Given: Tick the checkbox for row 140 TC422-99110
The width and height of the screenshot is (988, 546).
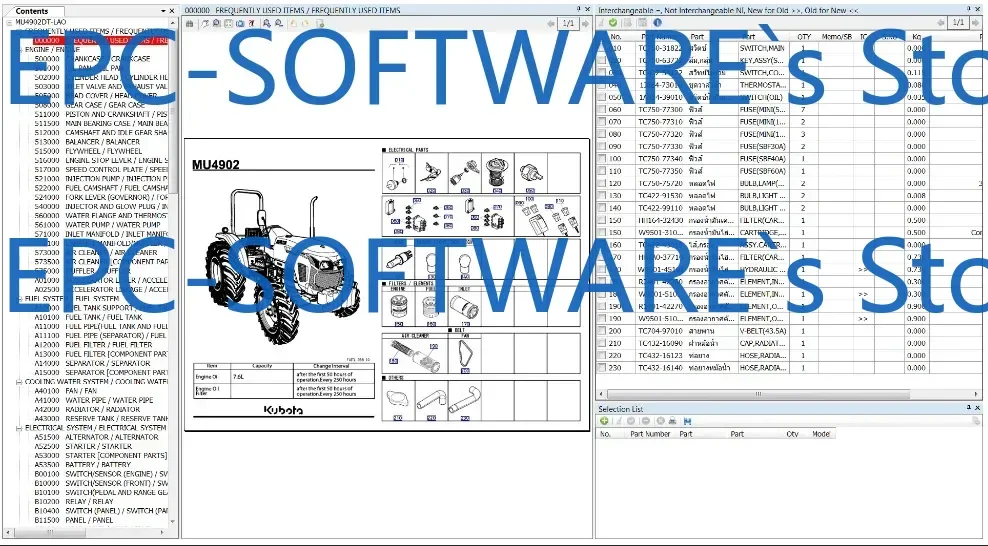Looking at the screenshot, I should pos(602,208).
